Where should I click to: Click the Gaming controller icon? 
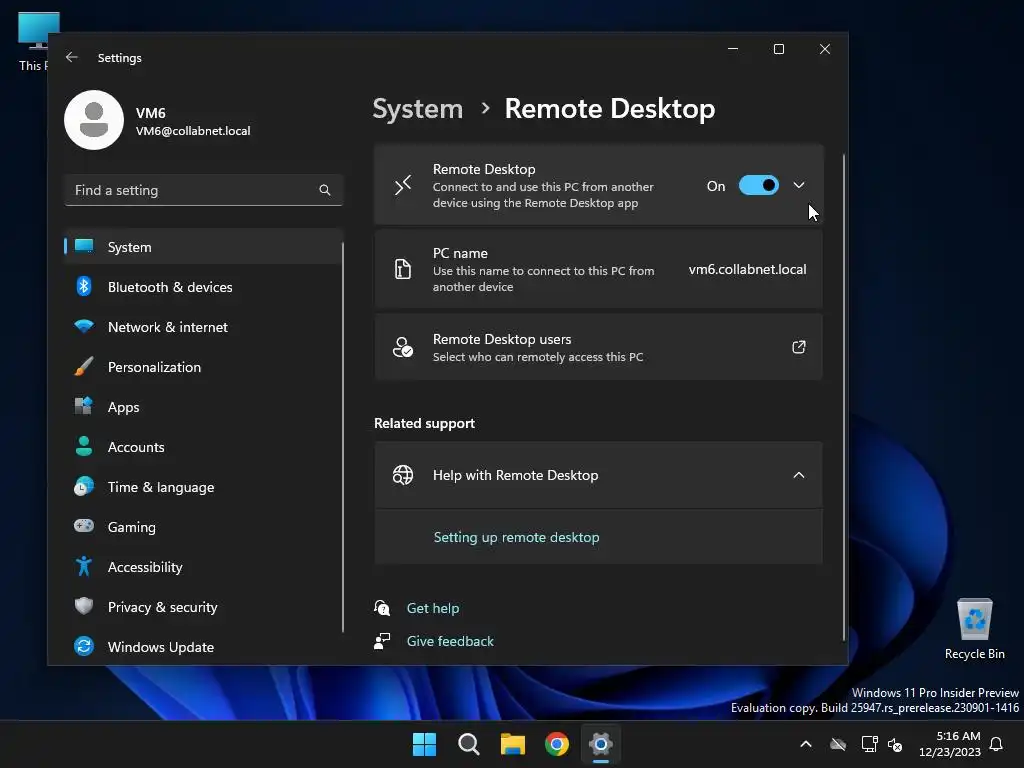pyautogui.click(x=84, y=526)
